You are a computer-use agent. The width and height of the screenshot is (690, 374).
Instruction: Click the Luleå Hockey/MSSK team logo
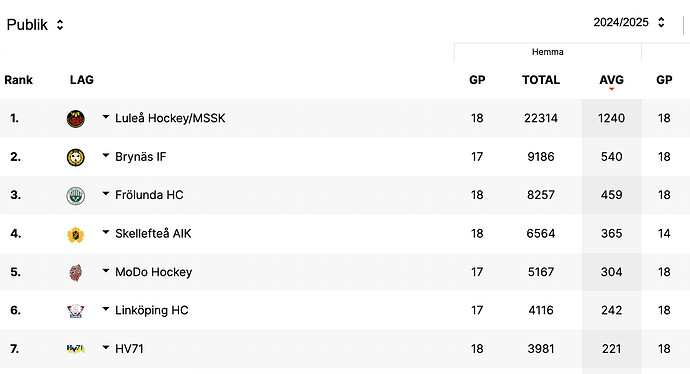[x=76, y=119]
